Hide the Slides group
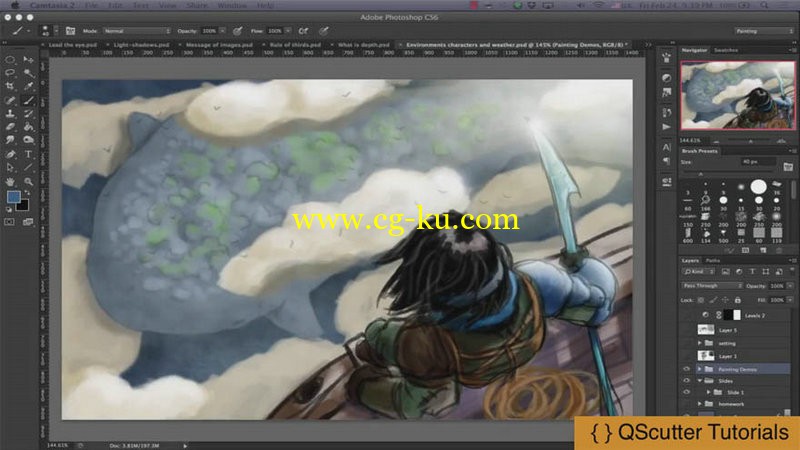 click(x=686, y=381)
